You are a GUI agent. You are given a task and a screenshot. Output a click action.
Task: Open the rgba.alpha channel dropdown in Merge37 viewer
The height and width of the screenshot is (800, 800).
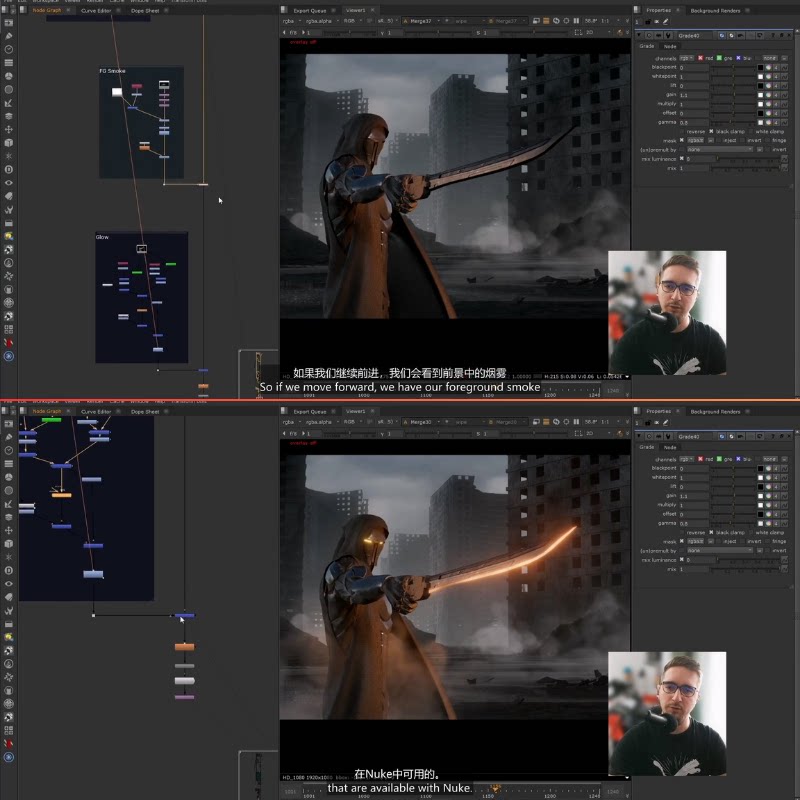(321, 21)
